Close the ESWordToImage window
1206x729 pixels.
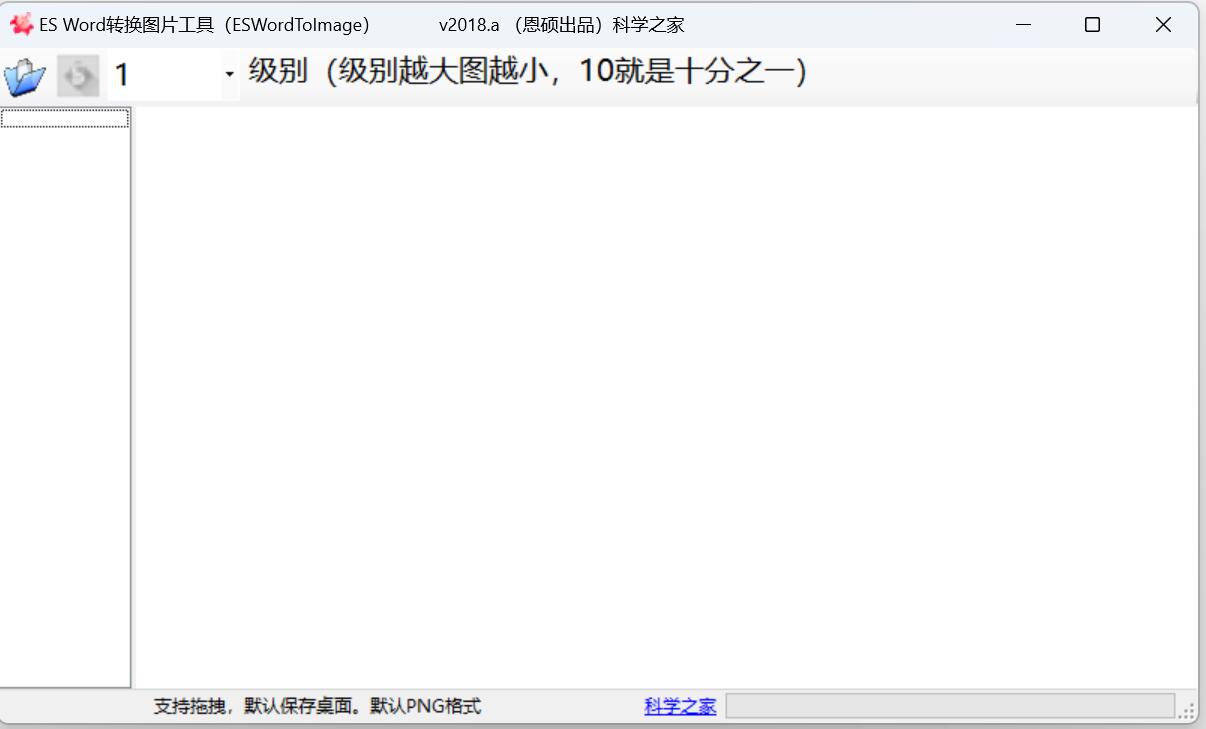pos(1163,25)
